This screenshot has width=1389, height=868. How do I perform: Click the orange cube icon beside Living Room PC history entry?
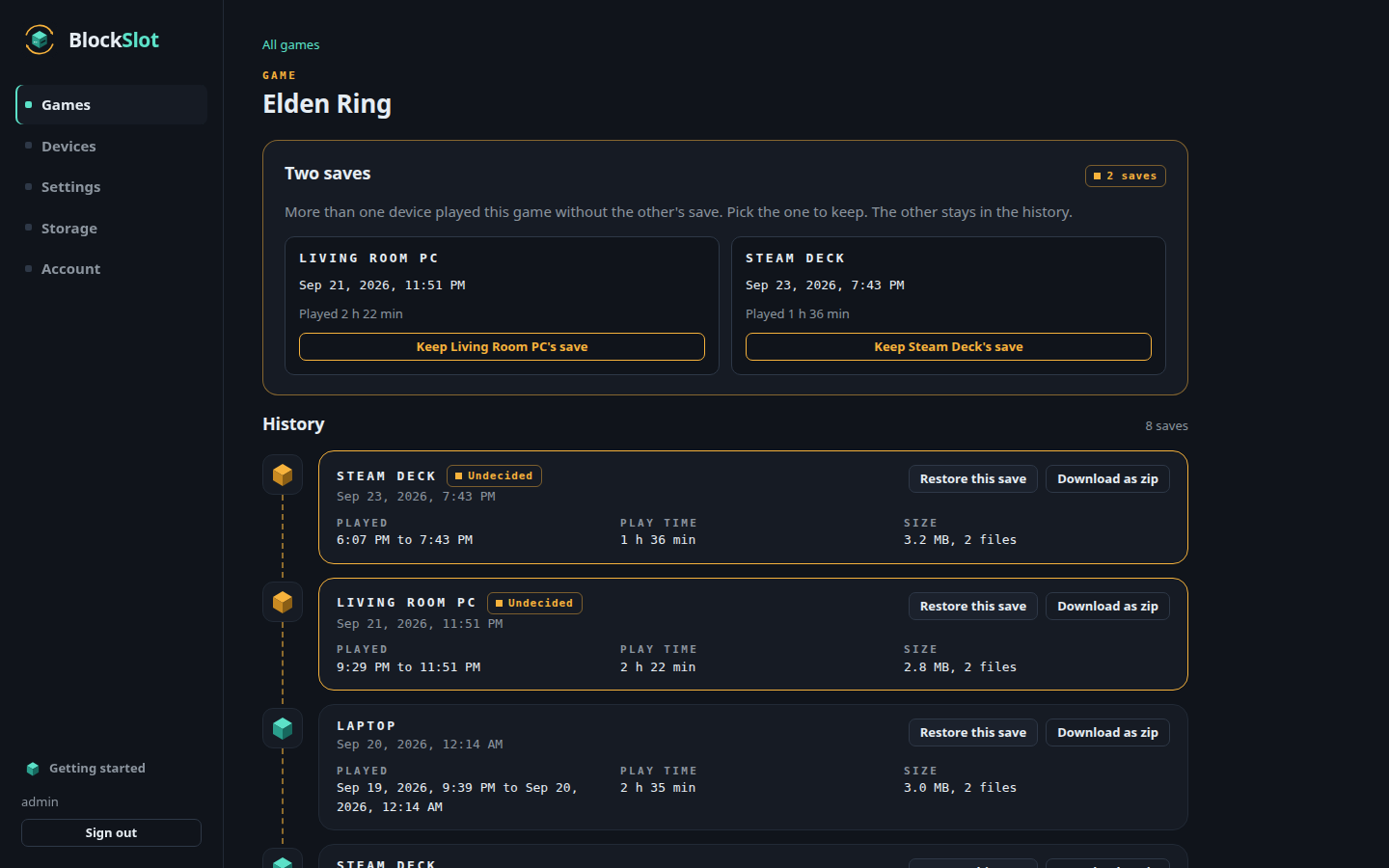(283, 602)
